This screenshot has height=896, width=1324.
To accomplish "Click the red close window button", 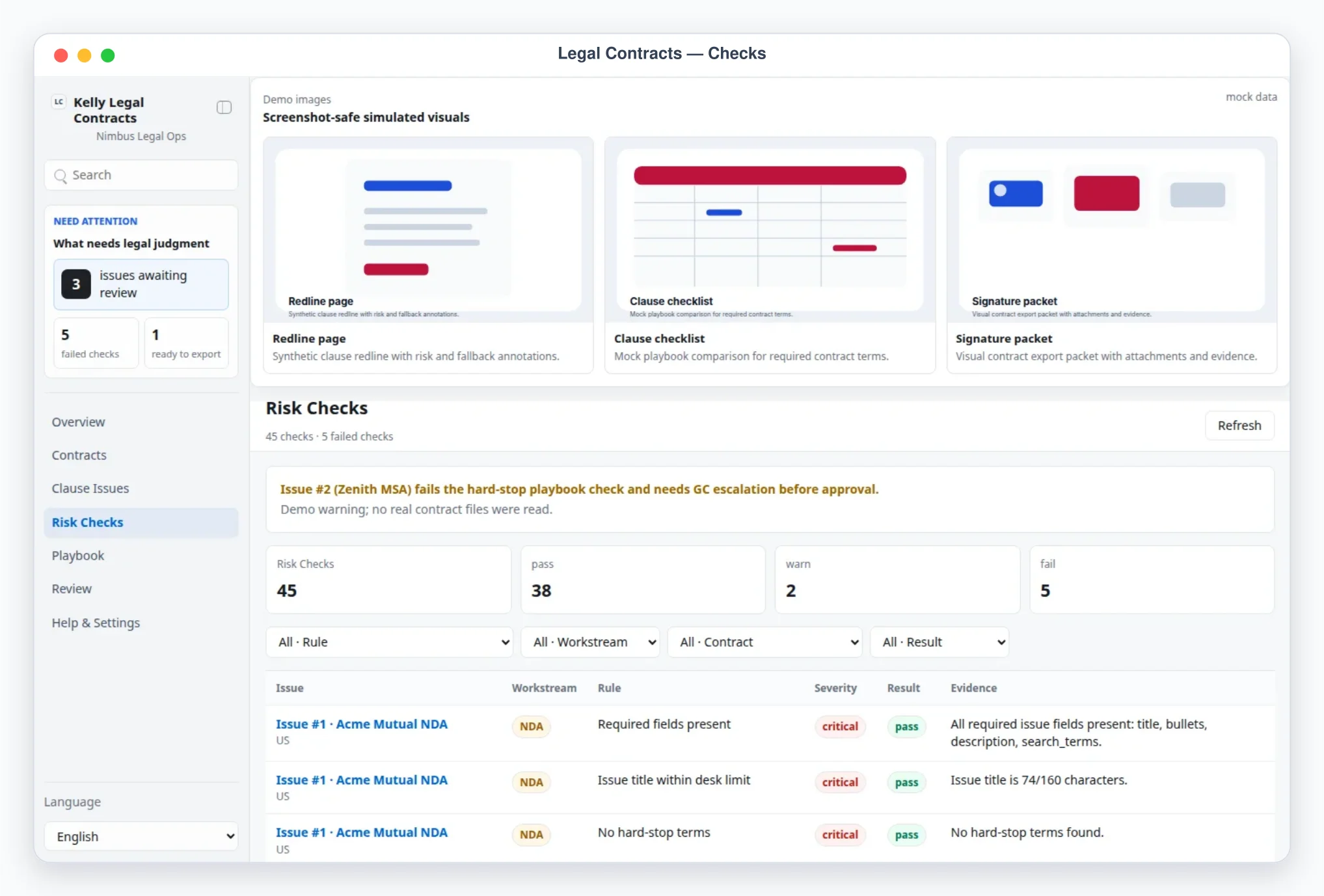I will point(61,55).
